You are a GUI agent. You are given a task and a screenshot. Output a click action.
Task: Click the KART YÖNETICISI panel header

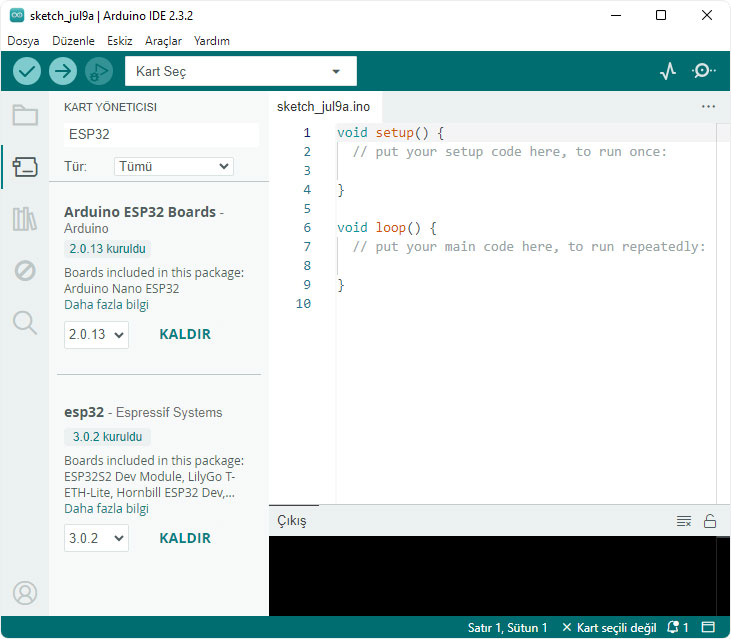point(110,107)
